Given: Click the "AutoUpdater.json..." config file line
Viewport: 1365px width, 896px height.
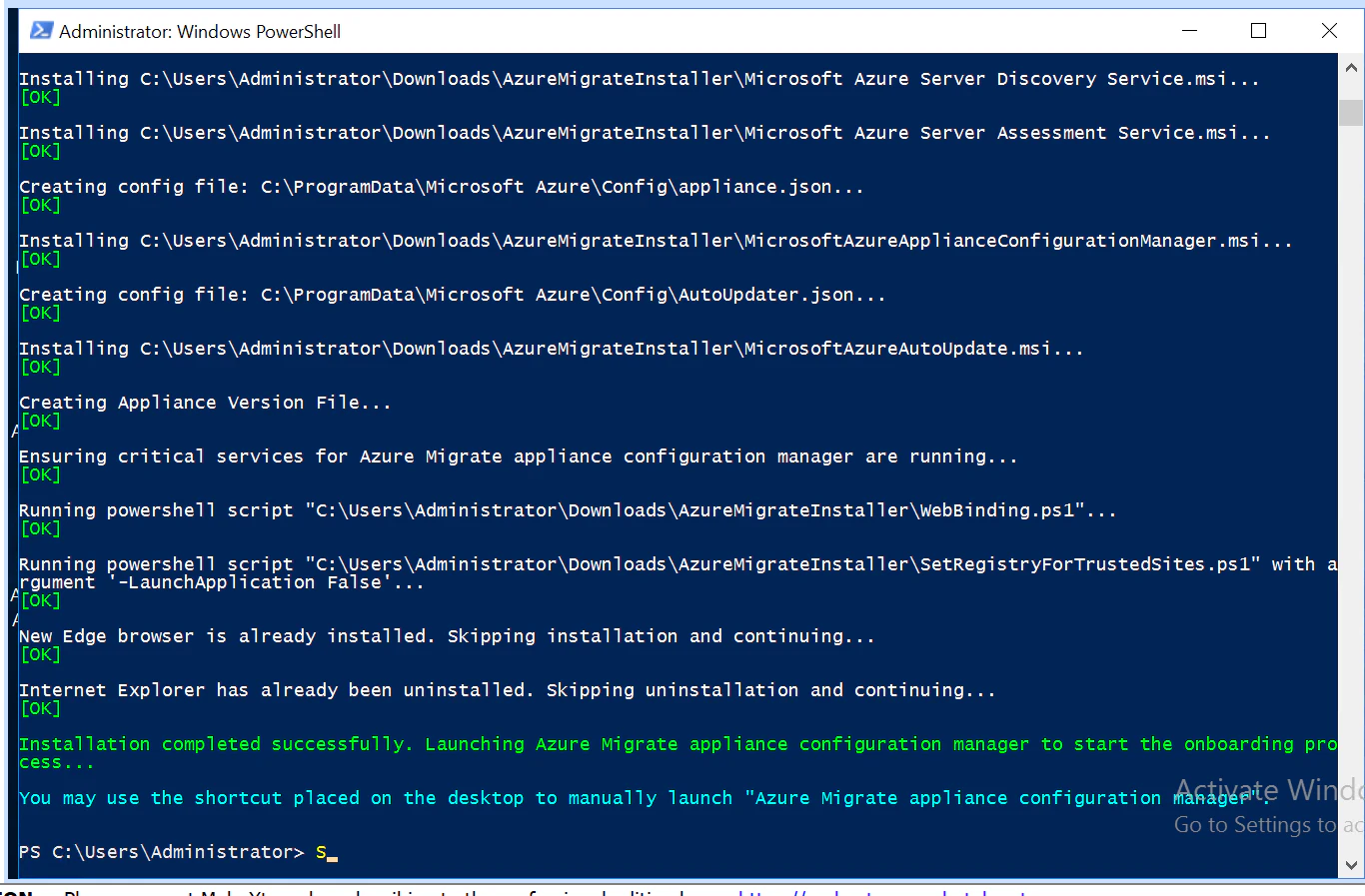Looking at the screenshot, I should pyautogui.click(x=453, y=295).
